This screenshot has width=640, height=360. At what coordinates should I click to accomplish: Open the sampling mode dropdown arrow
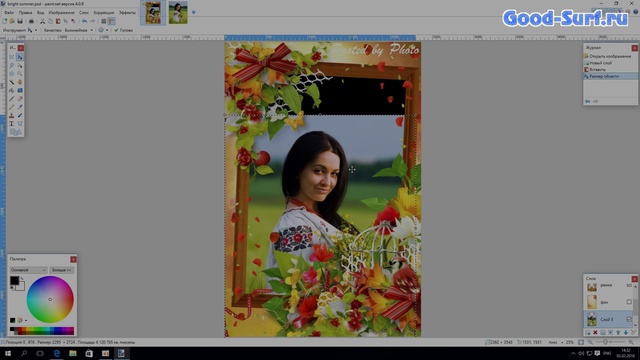coord(107,30)
